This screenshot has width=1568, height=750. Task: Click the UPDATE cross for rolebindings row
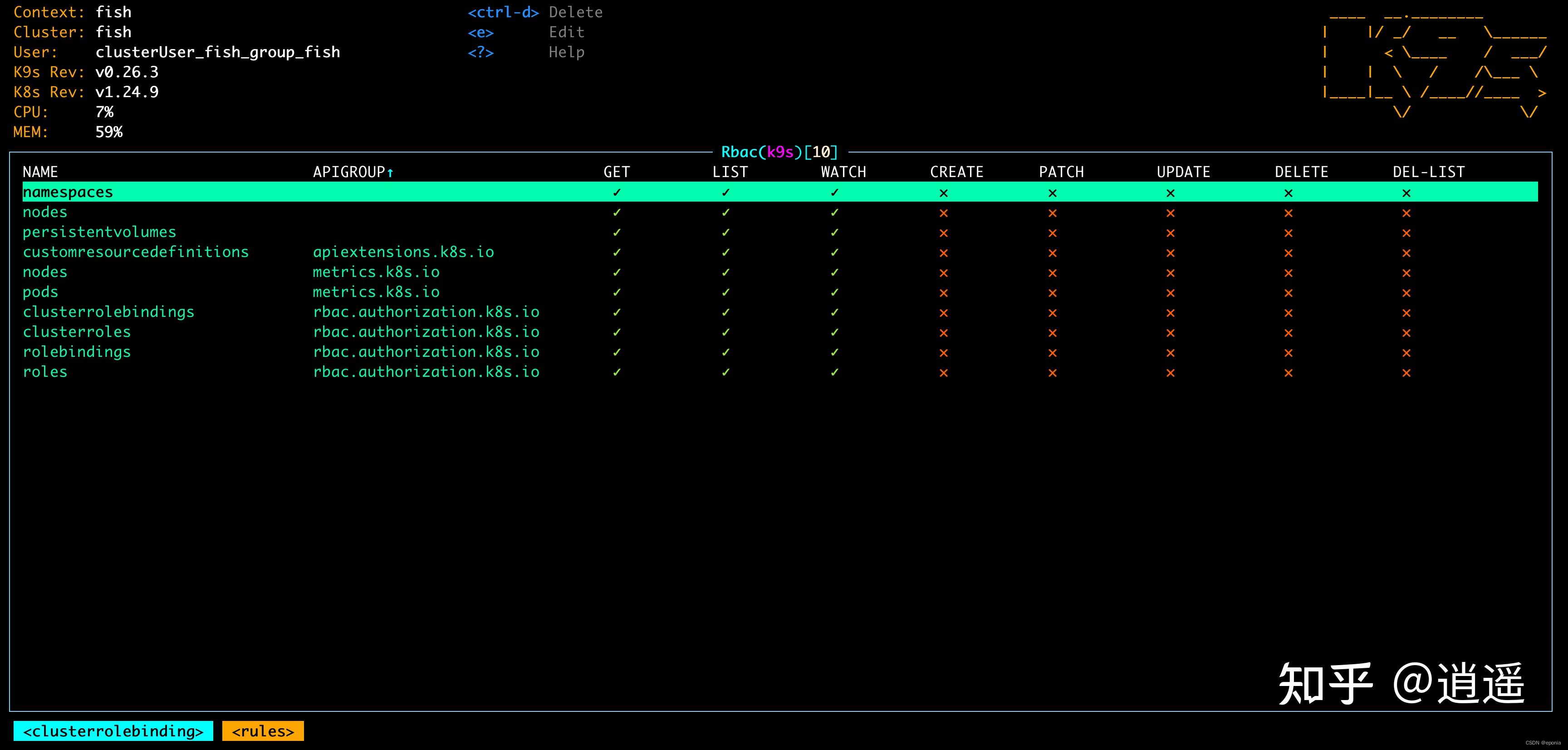(1170, 353)
